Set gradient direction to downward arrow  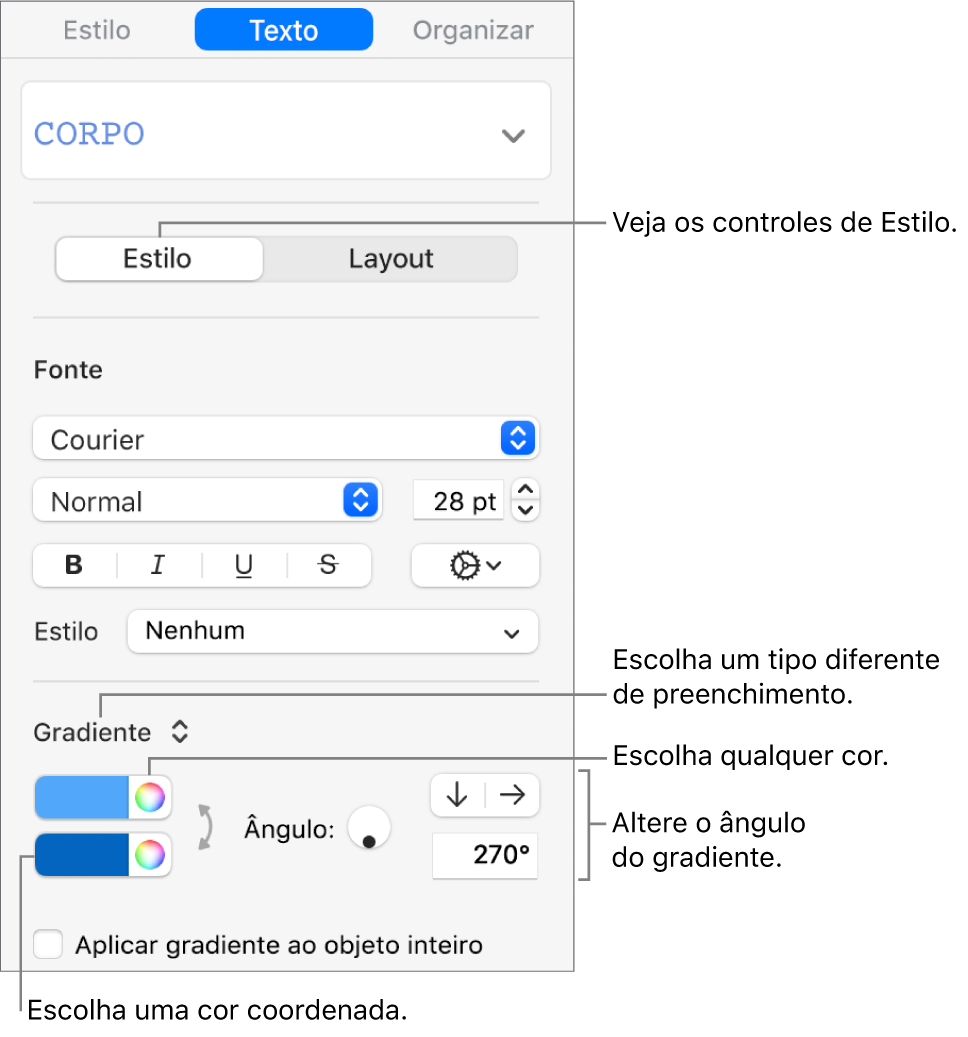[x=457, y=795]
